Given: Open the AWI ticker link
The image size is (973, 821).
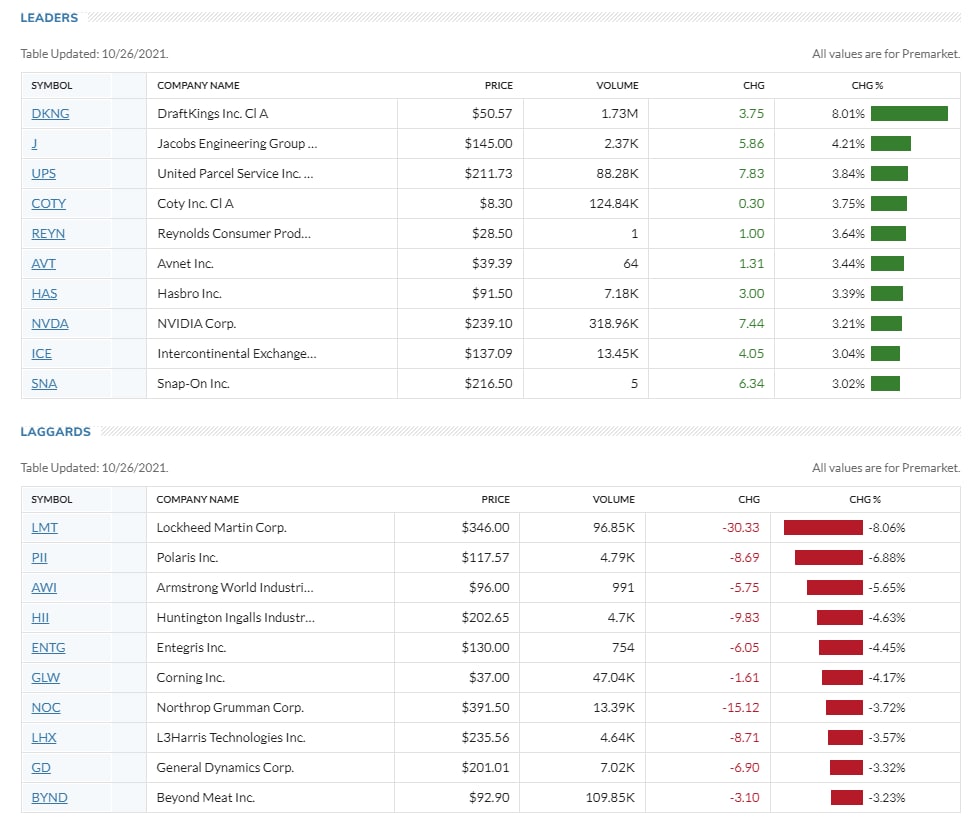Looking at the screenshot, I should [x=44, y=588].
